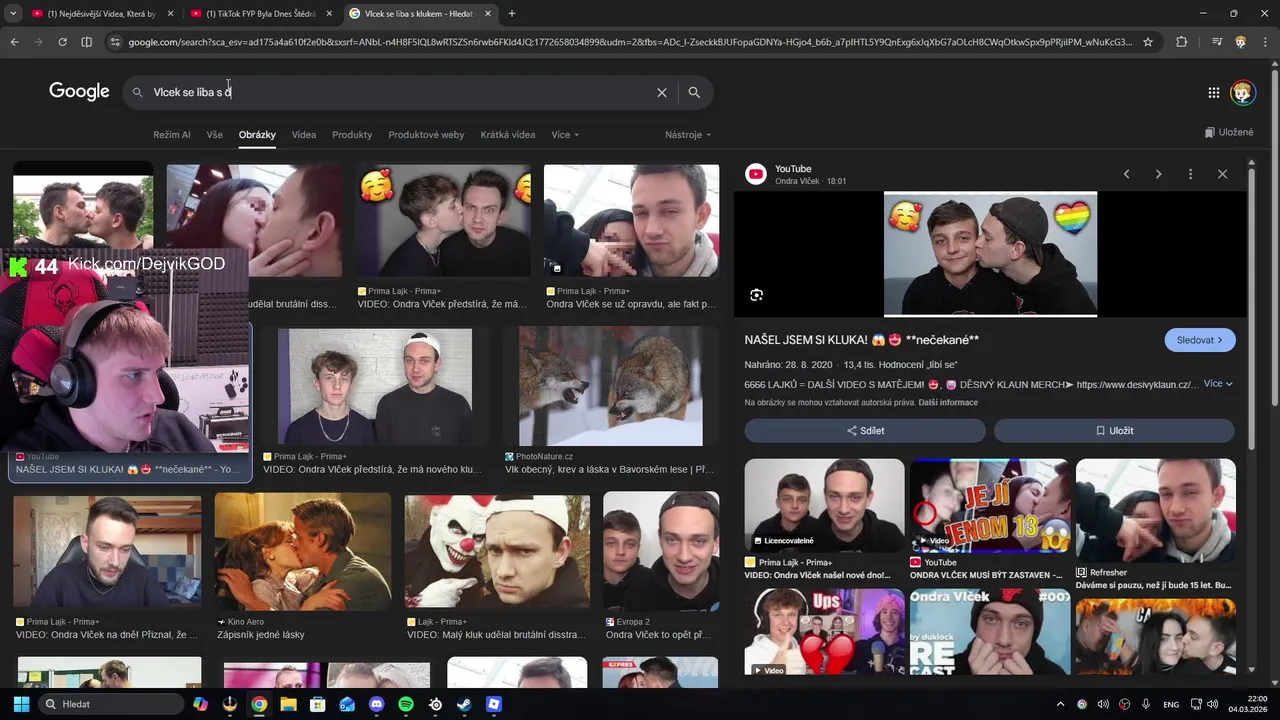The height and width of the screenshot is (720, 1280).
Task: Click the Sdílet share button
Action: pyautogui.click(x=865, y=431)
